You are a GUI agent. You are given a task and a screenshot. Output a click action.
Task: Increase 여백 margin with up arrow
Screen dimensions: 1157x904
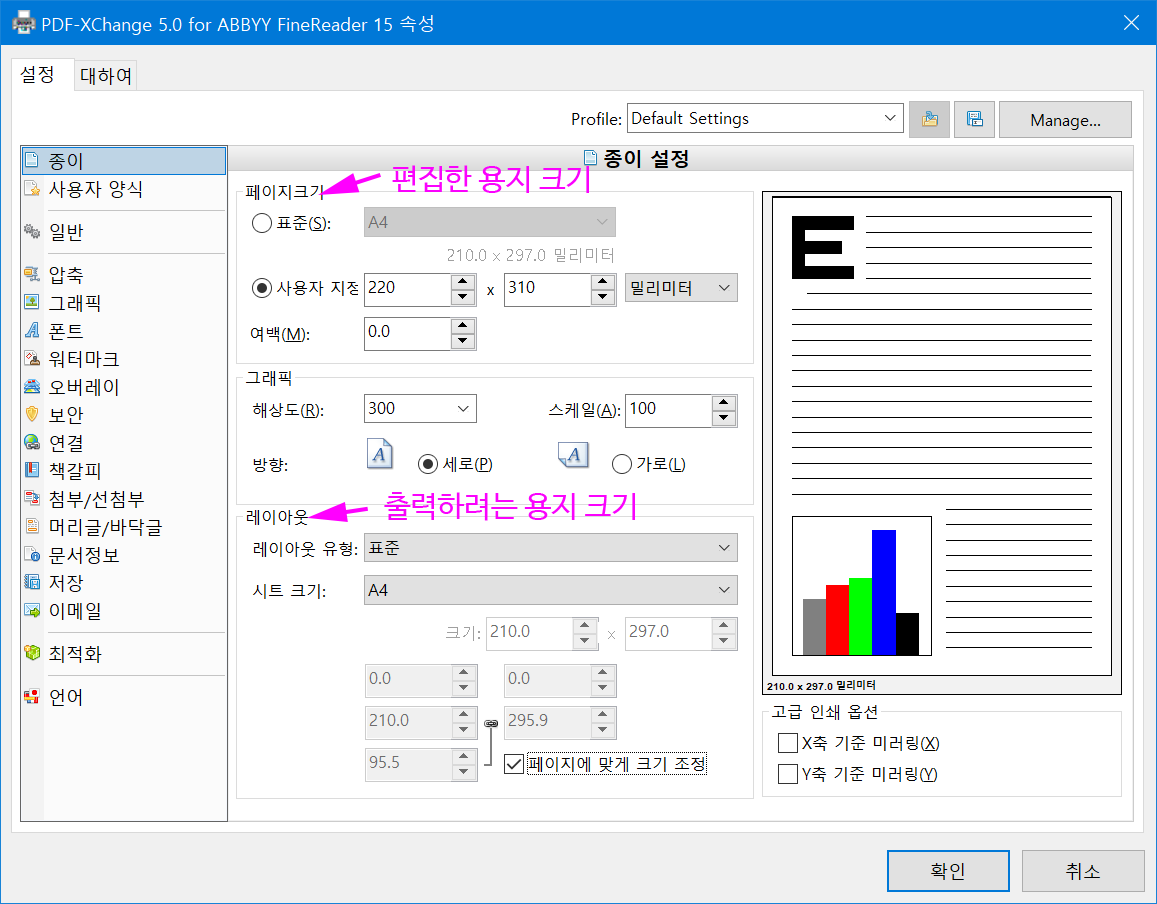[463, 325]
